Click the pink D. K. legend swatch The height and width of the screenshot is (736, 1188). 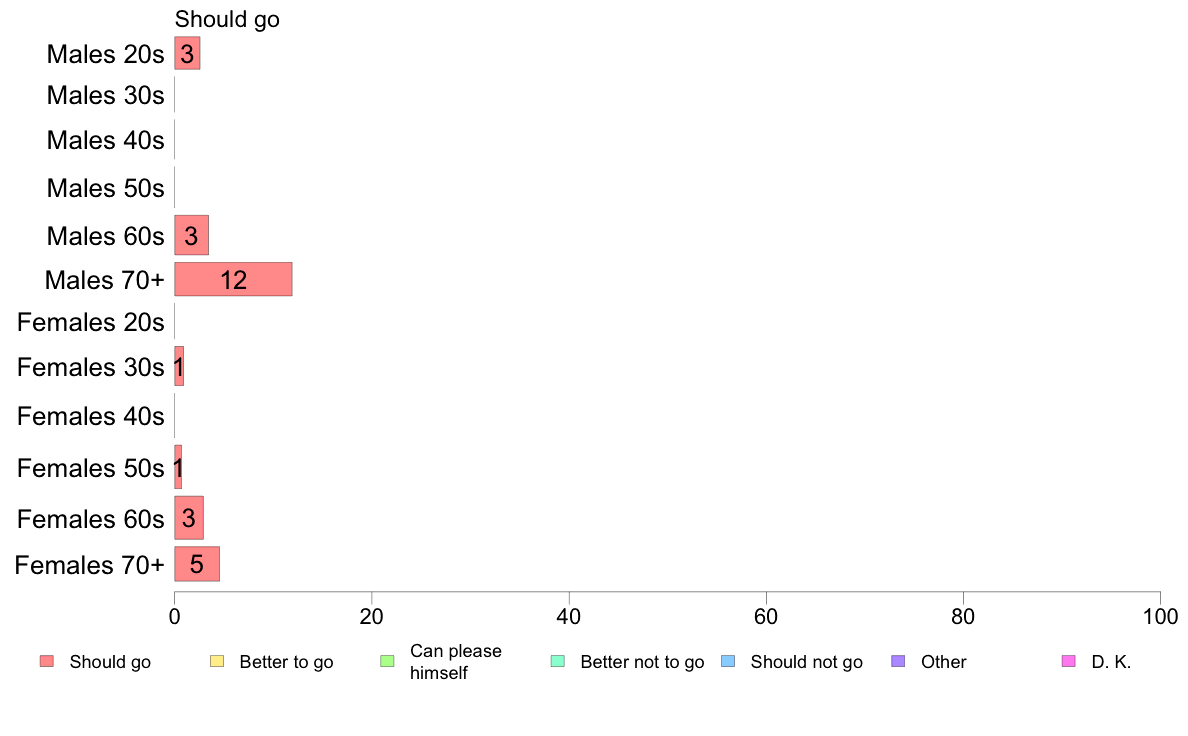(1069, 661)
